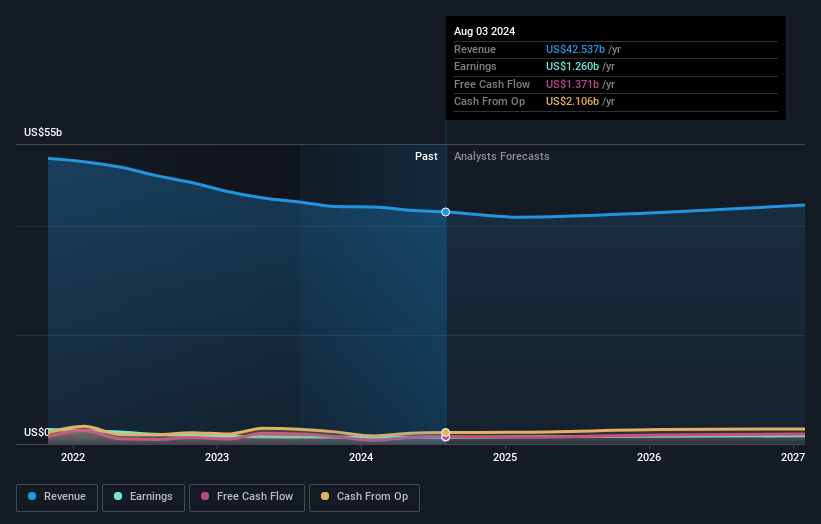Click the US$42.537b revenue value
The width and height of the screenshot is (821, 524).
pos(575,49)
